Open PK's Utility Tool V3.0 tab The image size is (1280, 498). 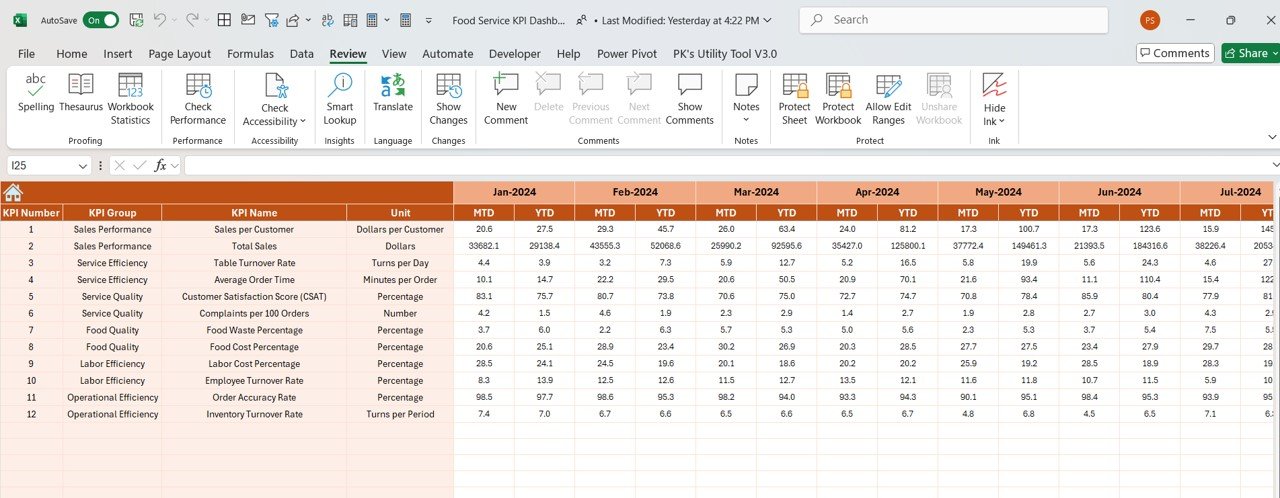click(725, 54)
